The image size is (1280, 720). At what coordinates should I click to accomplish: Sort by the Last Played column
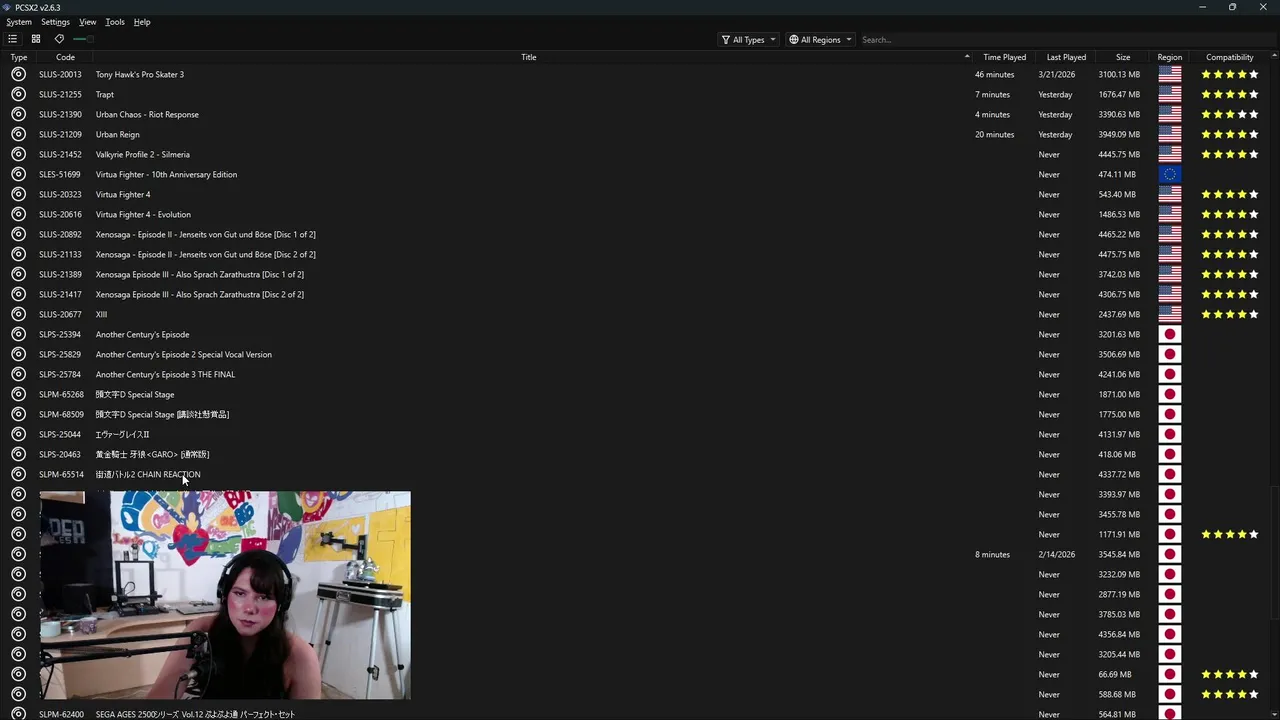click(x=1066, y=57)
